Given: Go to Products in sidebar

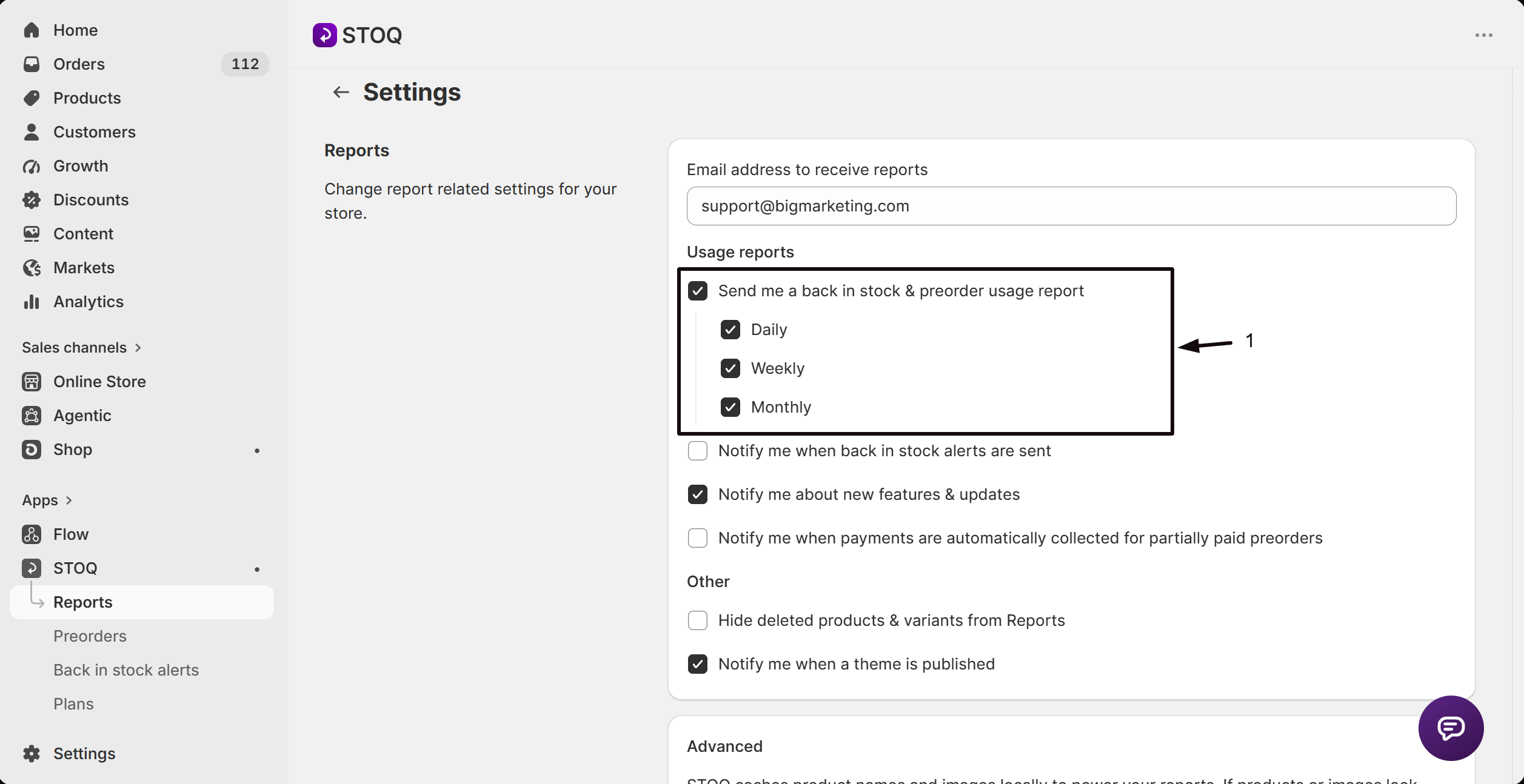Looking at the screenshot, I should pyautogui.click(x=142, y=98).
